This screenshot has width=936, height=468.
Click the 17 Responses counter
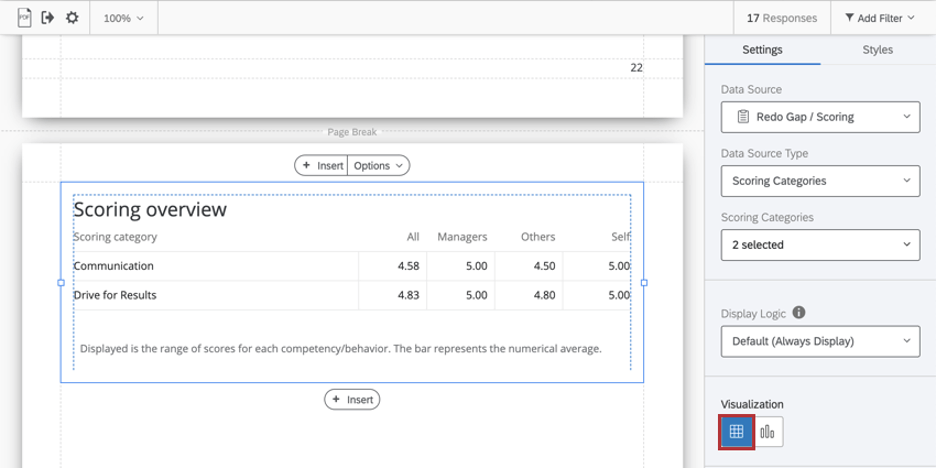tap(781, 18)
